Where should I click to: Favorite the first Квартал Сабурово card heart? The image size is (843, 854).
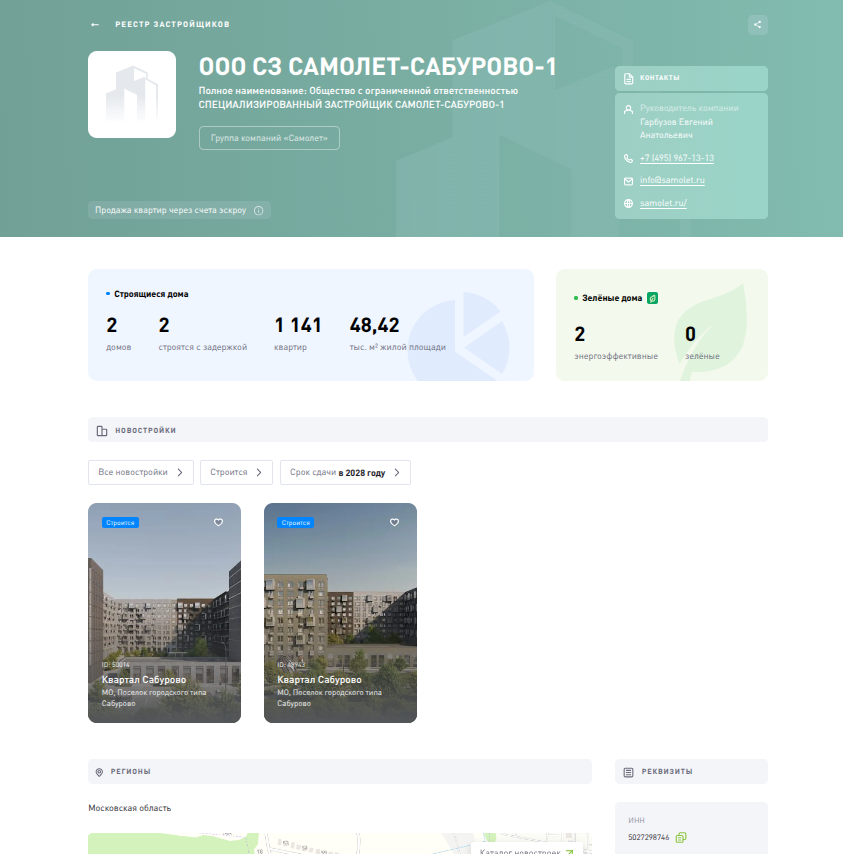coord(218,522)
